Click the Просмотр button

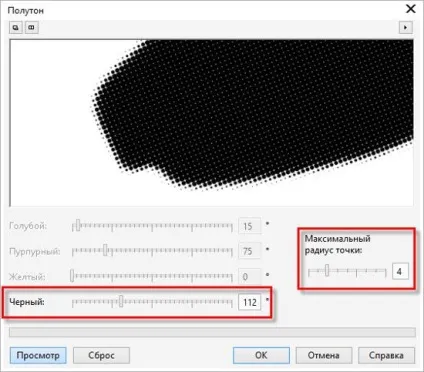point(38,355)
